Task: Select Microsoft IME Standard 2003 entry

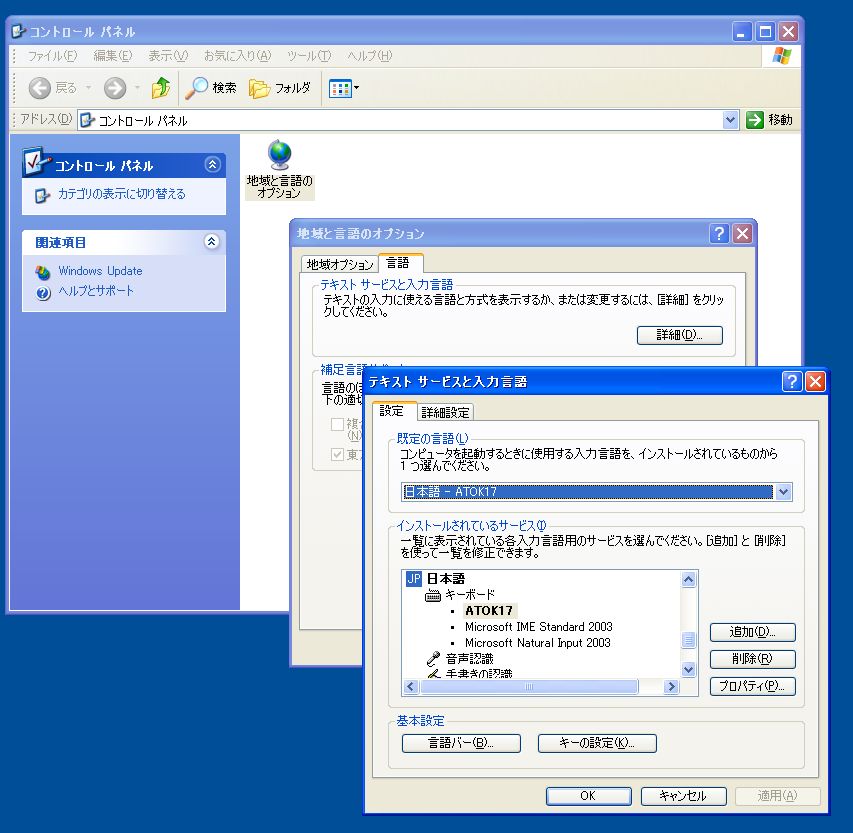Action: point(539,627)
